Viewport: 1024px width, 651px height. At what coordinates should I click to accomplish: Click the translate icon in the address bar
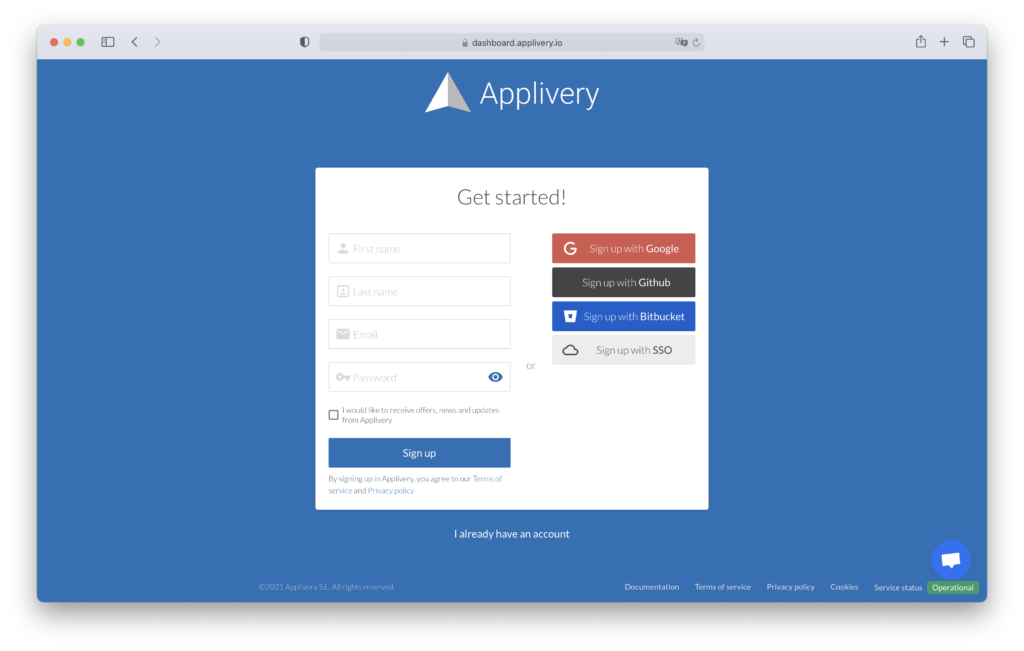(681, 42)
